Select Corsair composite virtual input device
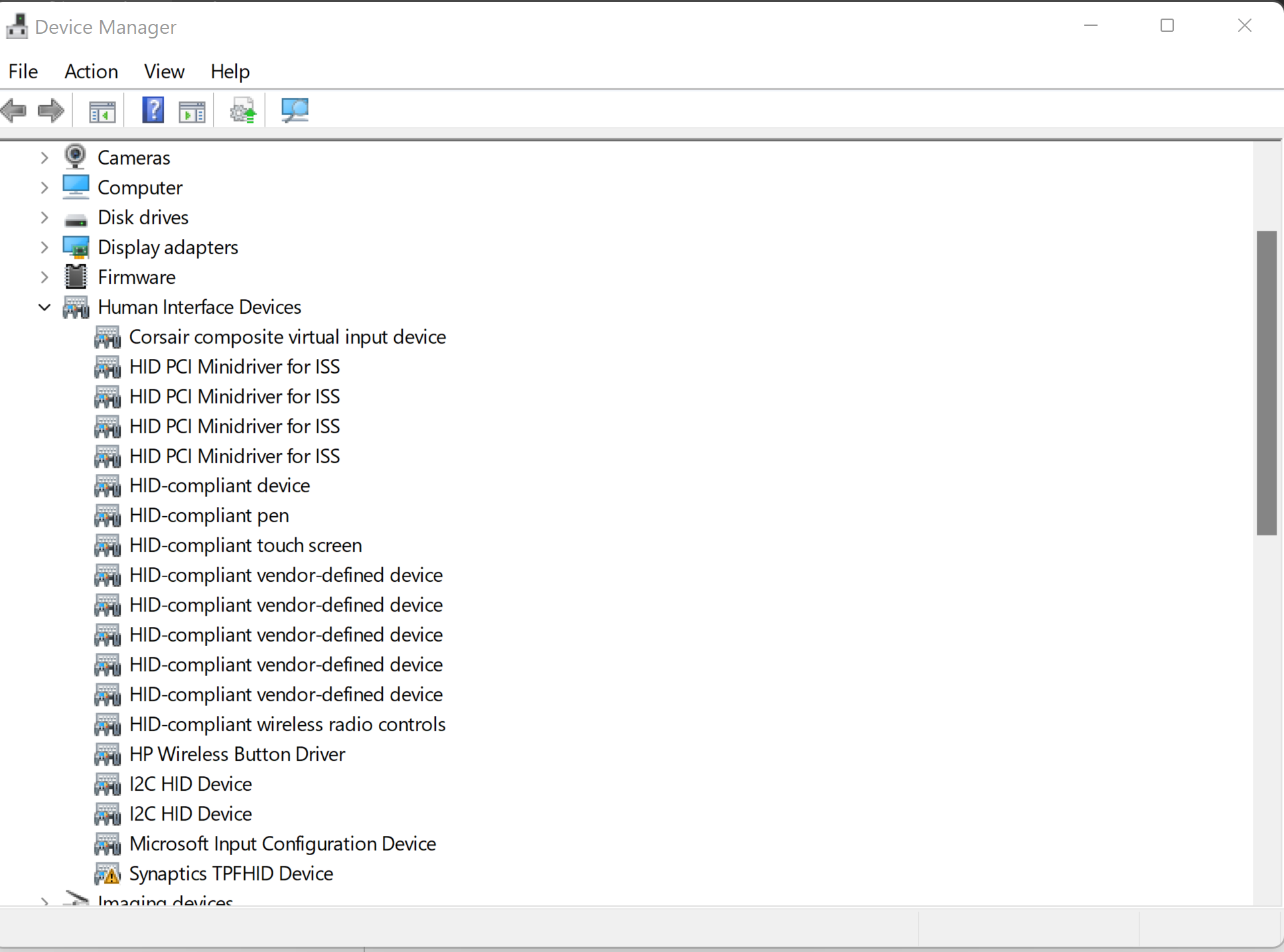The image size is (1284, 952). click(287, 337)
